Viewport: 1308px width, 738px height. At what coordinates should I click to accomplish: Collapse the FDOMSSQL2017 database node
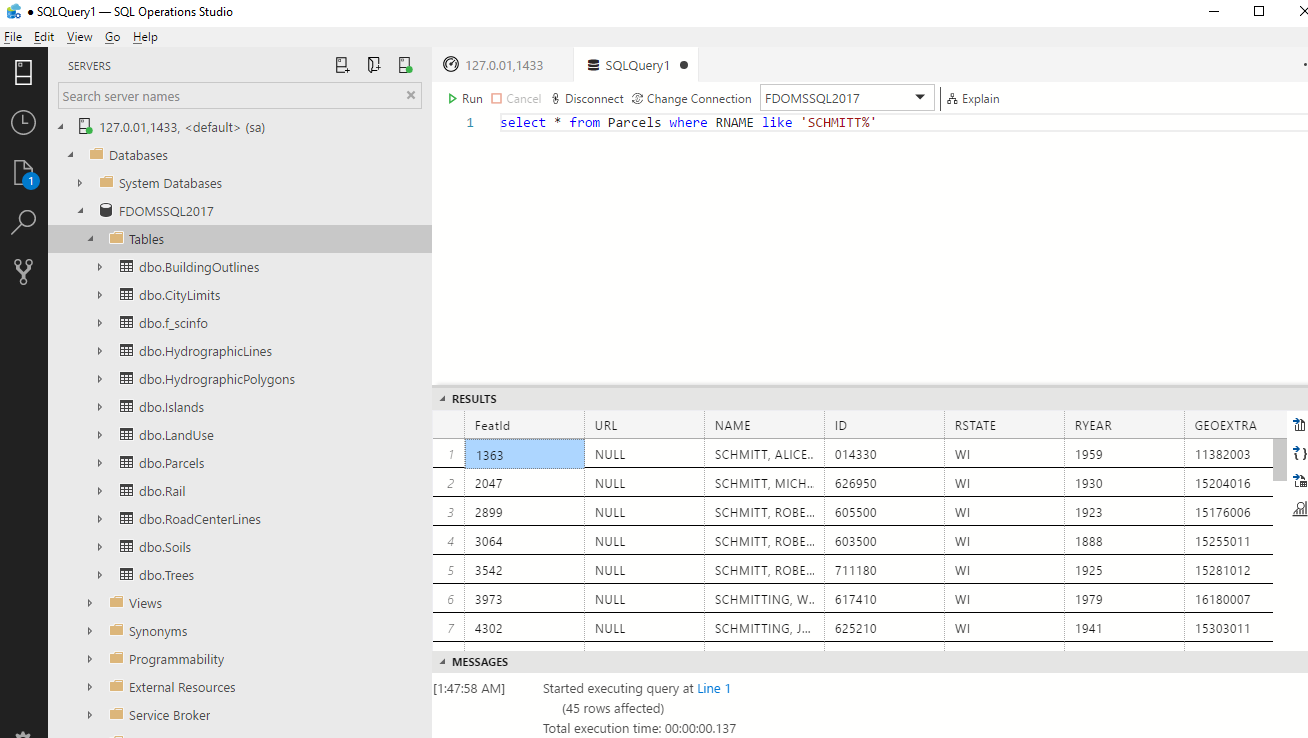pyautogui.click(x=80, y=211)
